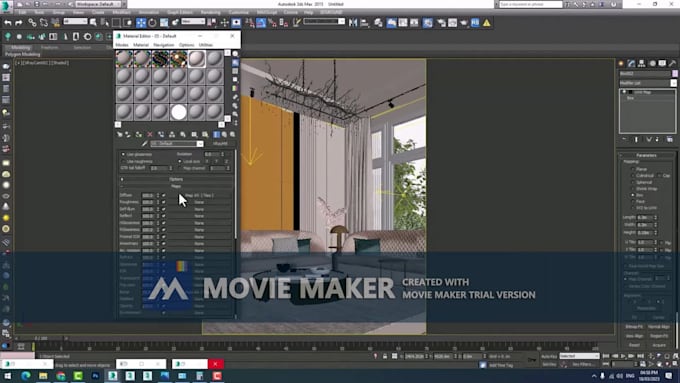Toggle the Reflect map enable checkbox
Screen dimensions: 680x383
click(163, 216)
